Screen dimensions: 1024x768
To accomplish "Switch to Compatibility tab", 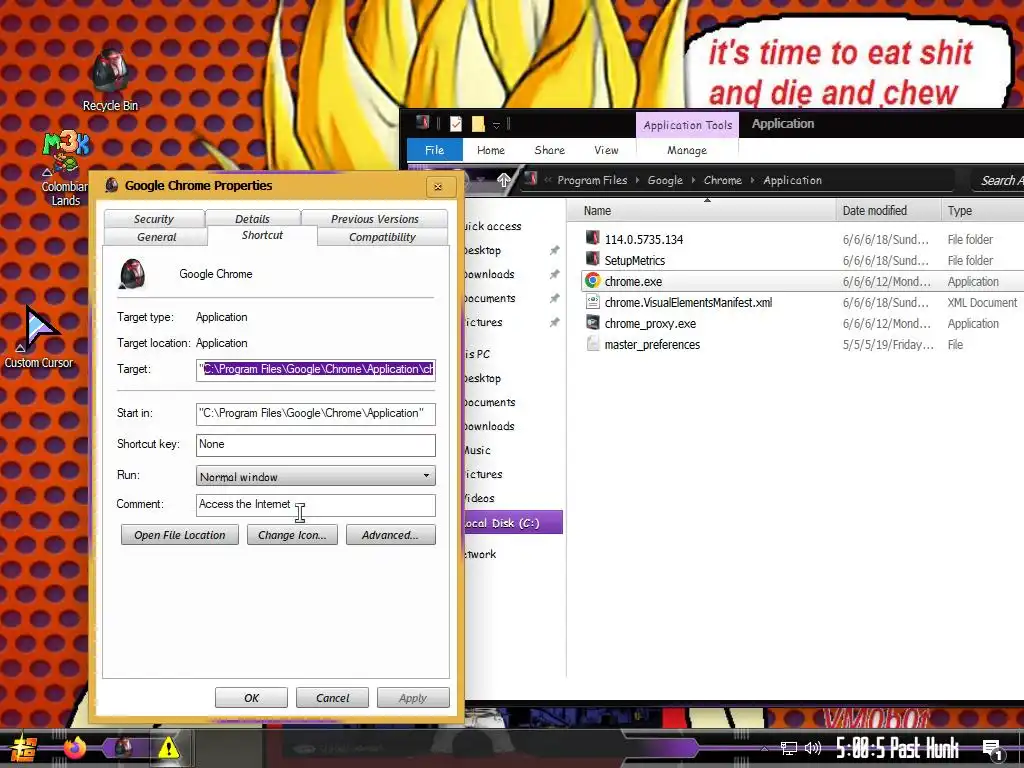I will 382,237.
